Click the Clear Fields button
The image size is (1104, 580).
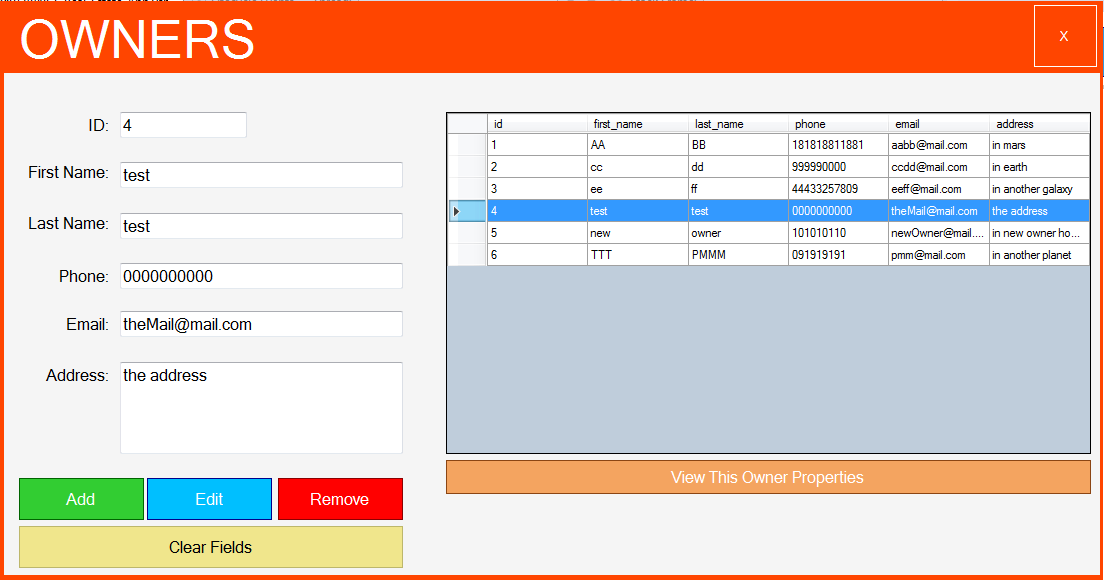[x=210, y=547]
